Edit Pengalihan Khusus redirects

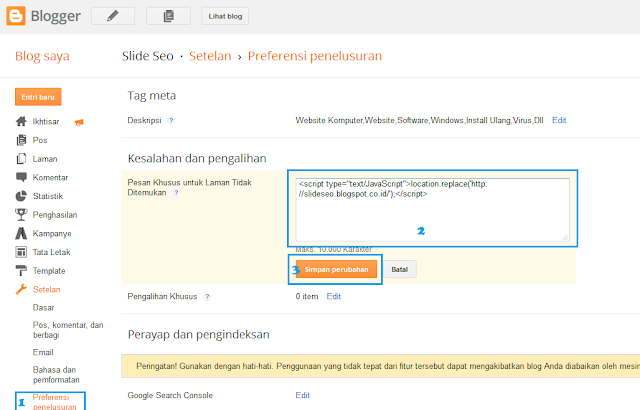click(333, 297)
